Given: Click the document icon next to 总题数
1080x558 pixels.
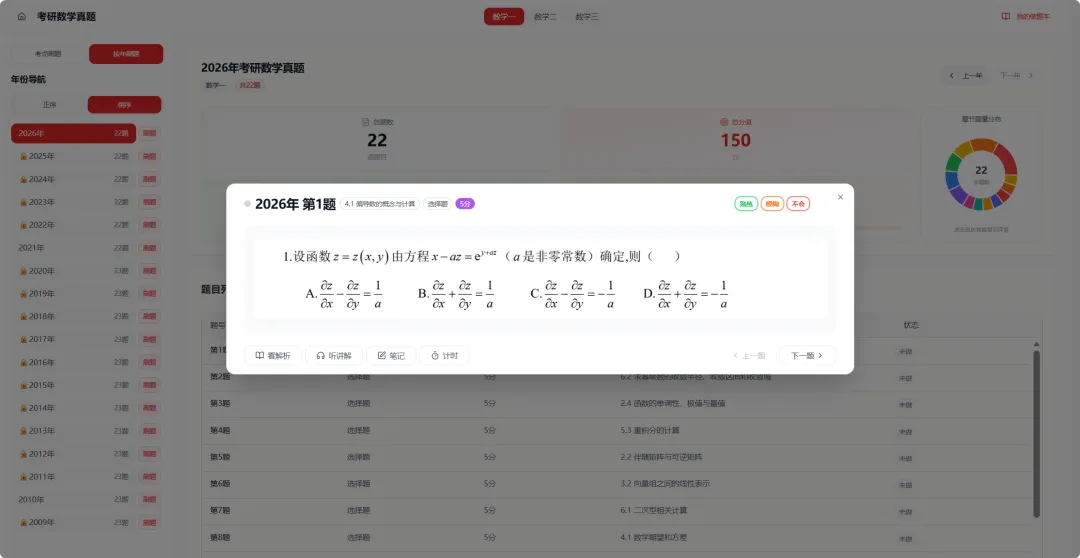Looking at the screenshot, I should tap(366, 122).
